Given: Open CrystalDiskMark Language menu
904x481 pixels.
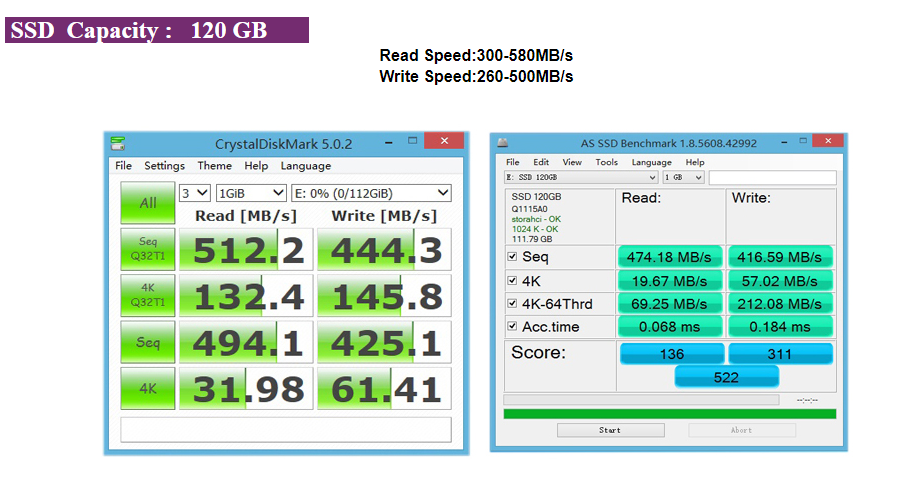Looking at the screenshot, I should tap(306, 166).
